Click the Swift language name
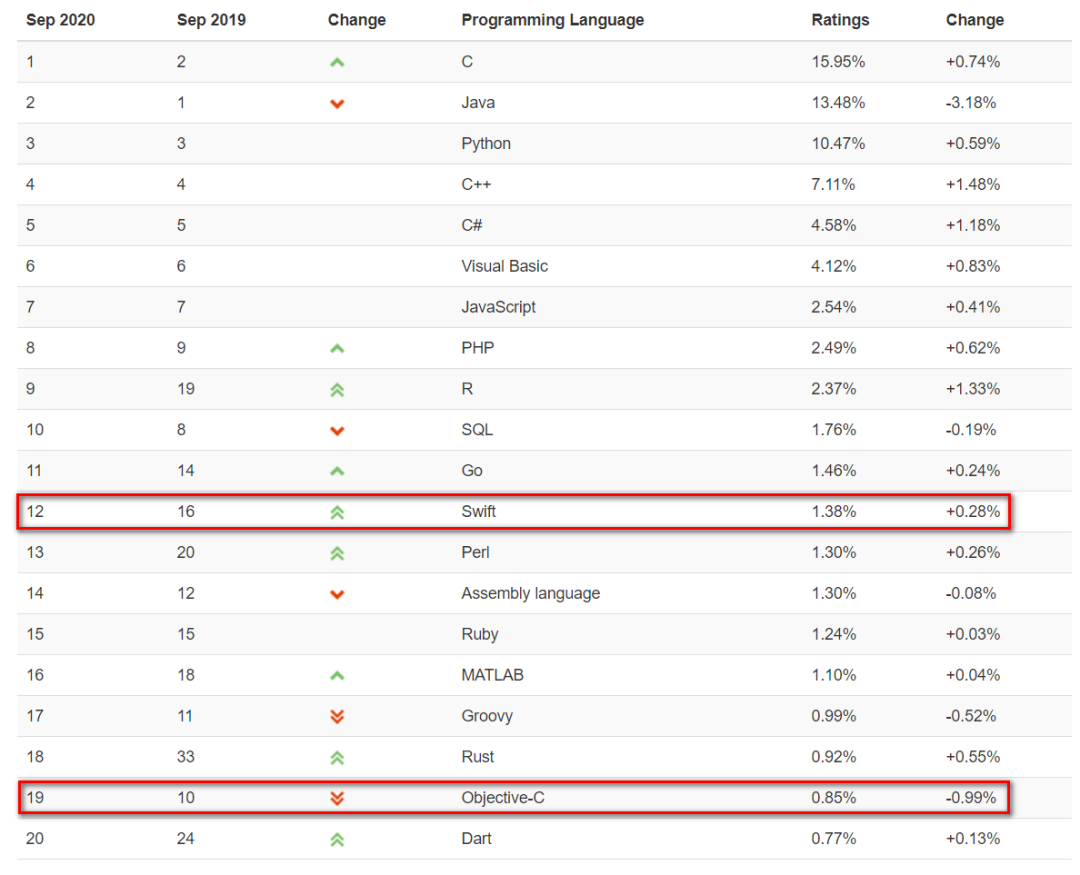Viewport: 1080px width, 875px height. [x=479, y=512]
